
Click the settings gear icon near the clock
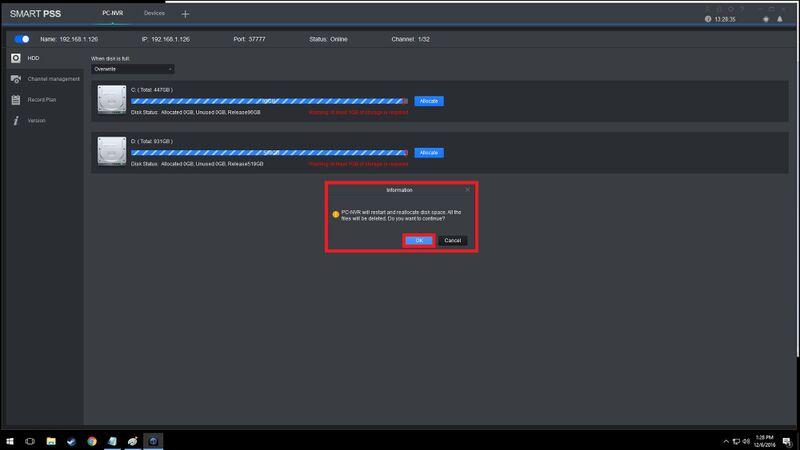(766, 19)
